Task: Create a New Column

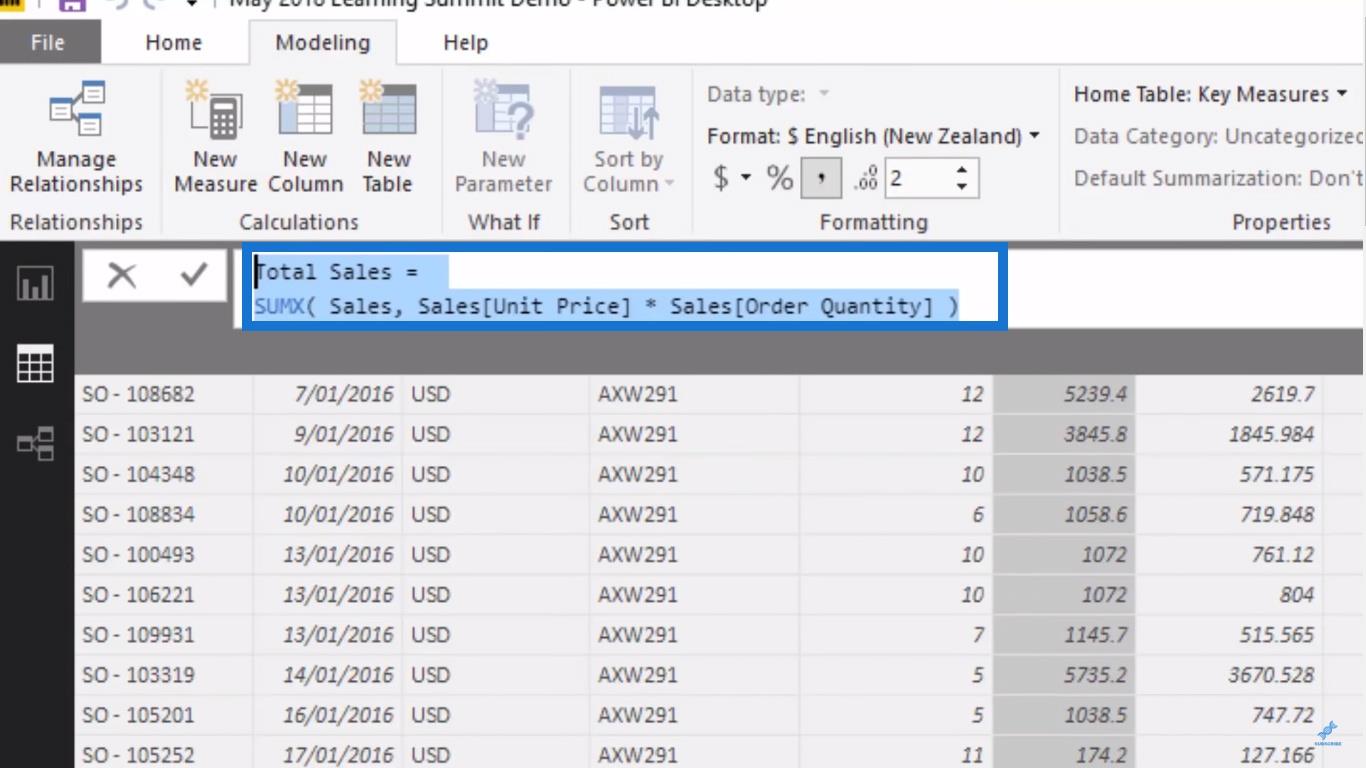Action: [x=305, y=138]
